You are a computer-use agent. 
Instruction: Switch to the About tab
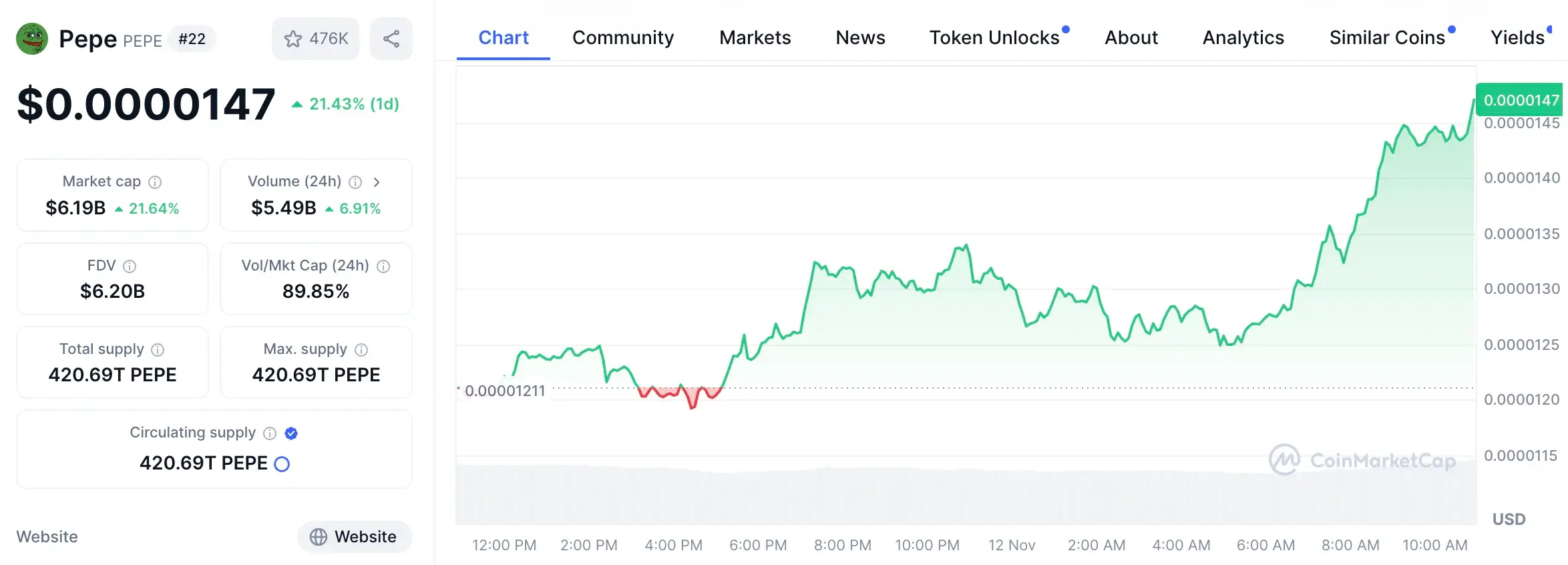[x=1131, y=37]
